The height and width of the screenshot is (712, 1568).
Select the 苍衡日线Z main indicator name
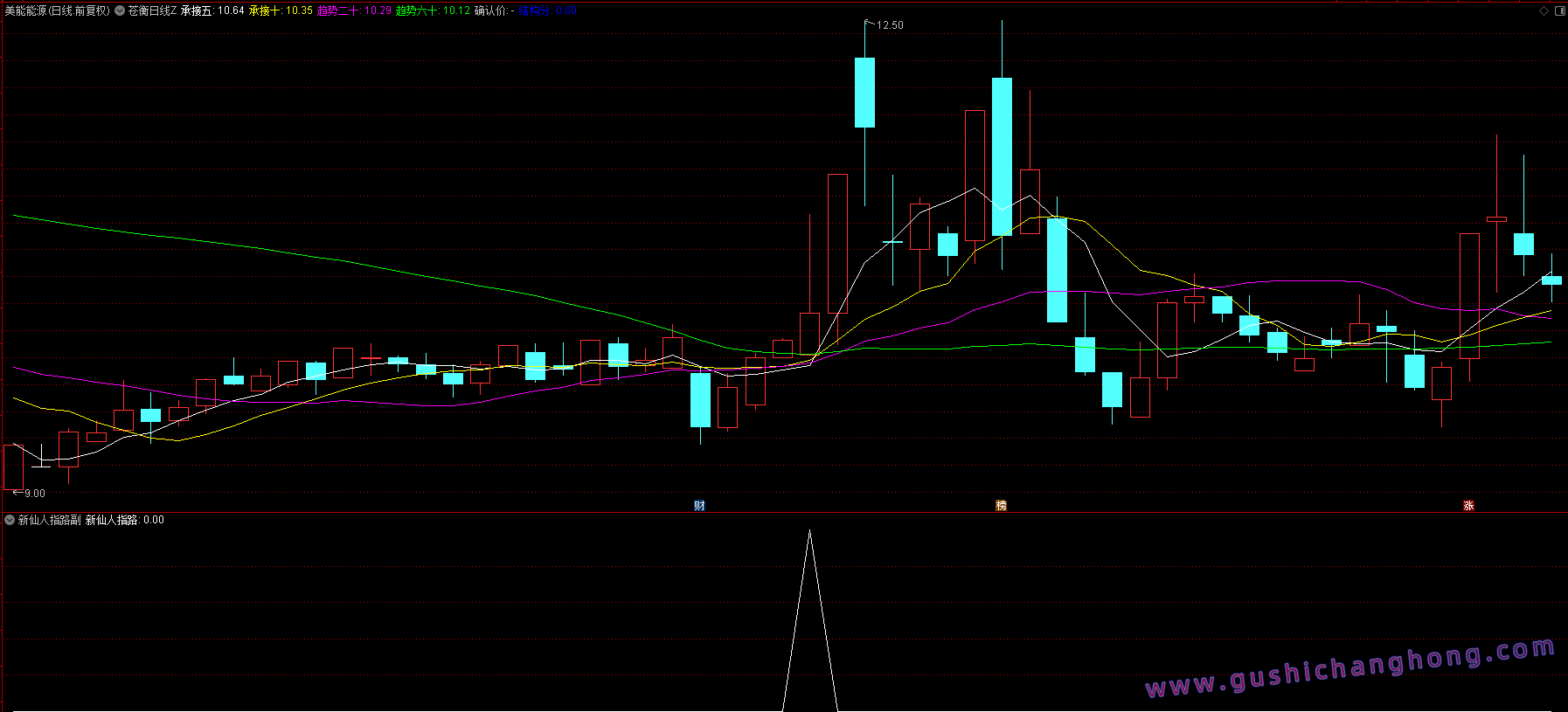(x=152, y=11)
